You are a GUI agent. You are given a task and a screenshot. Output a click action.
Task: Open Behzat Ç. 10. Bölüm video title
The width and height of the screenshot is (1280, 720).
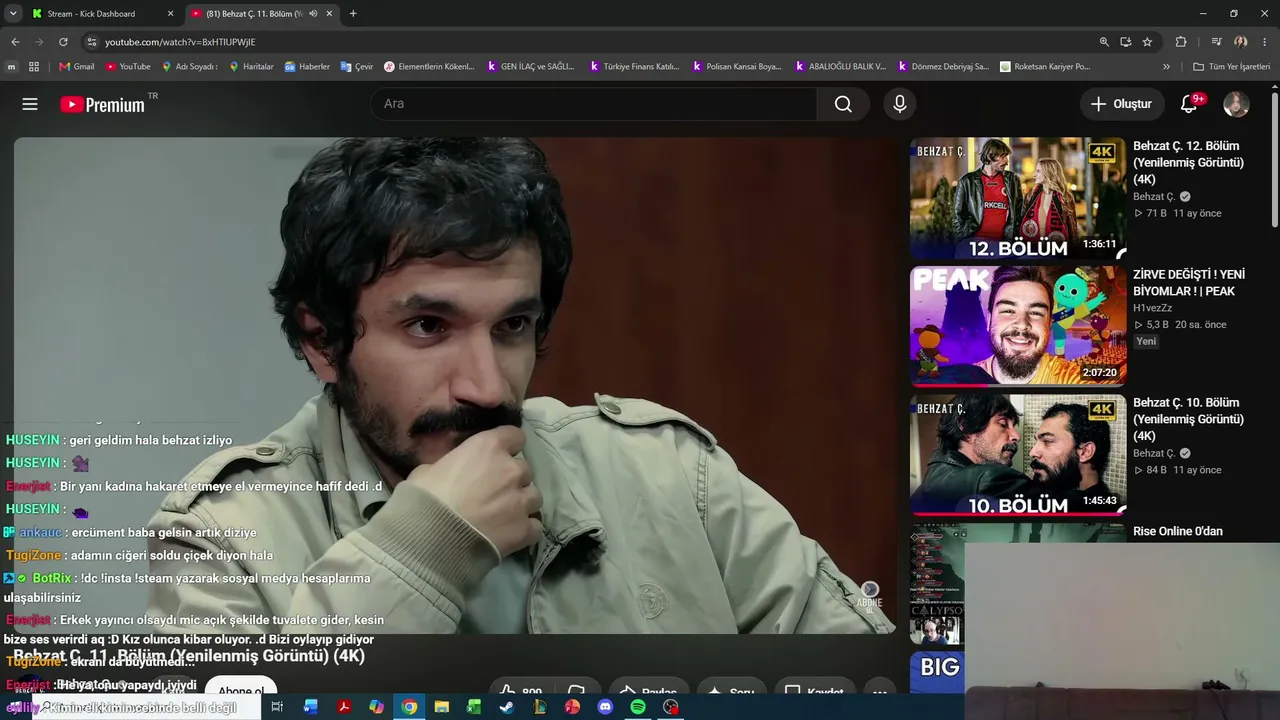click(1188, 419)
